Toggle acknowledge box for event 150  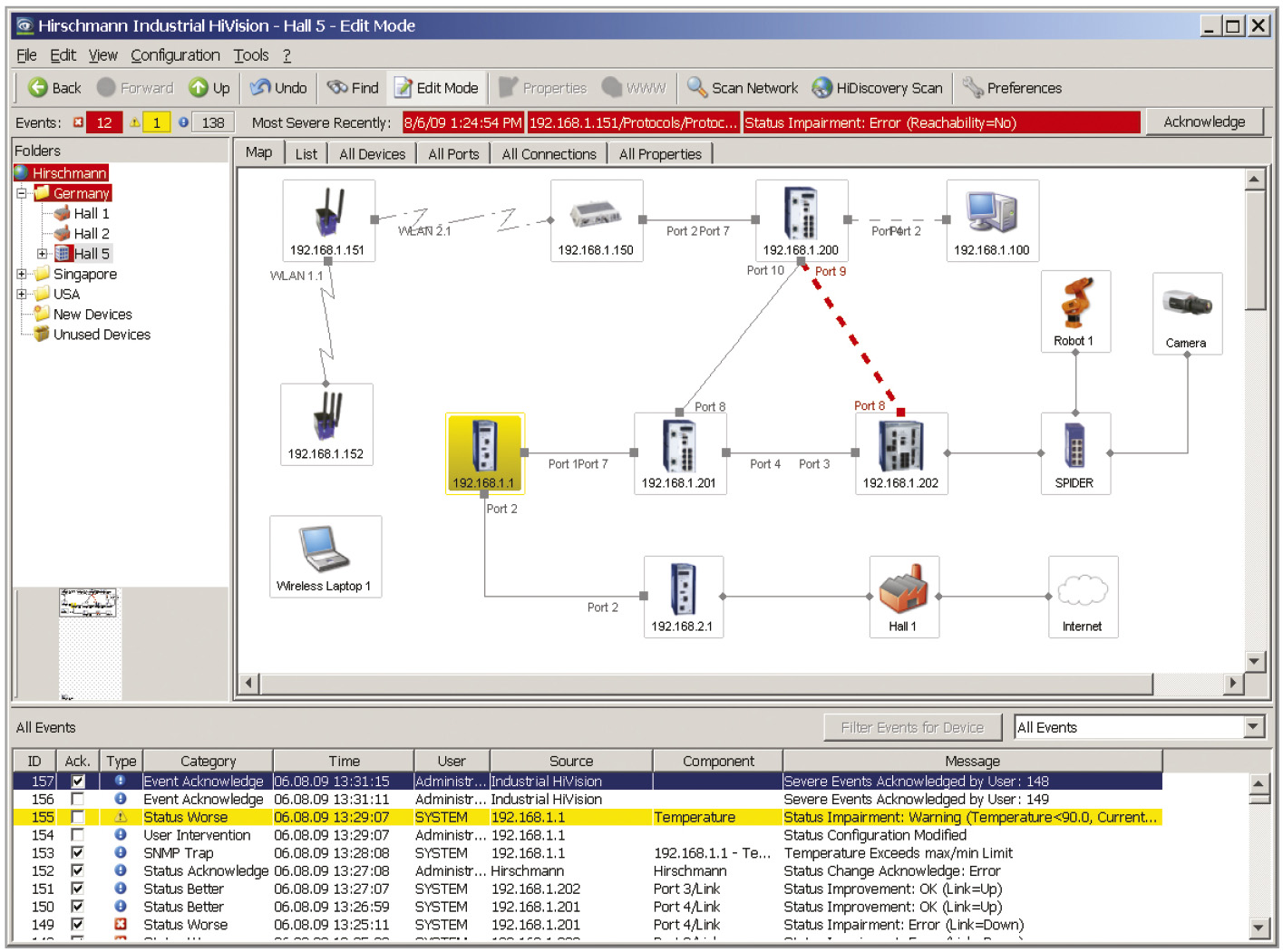78,907
